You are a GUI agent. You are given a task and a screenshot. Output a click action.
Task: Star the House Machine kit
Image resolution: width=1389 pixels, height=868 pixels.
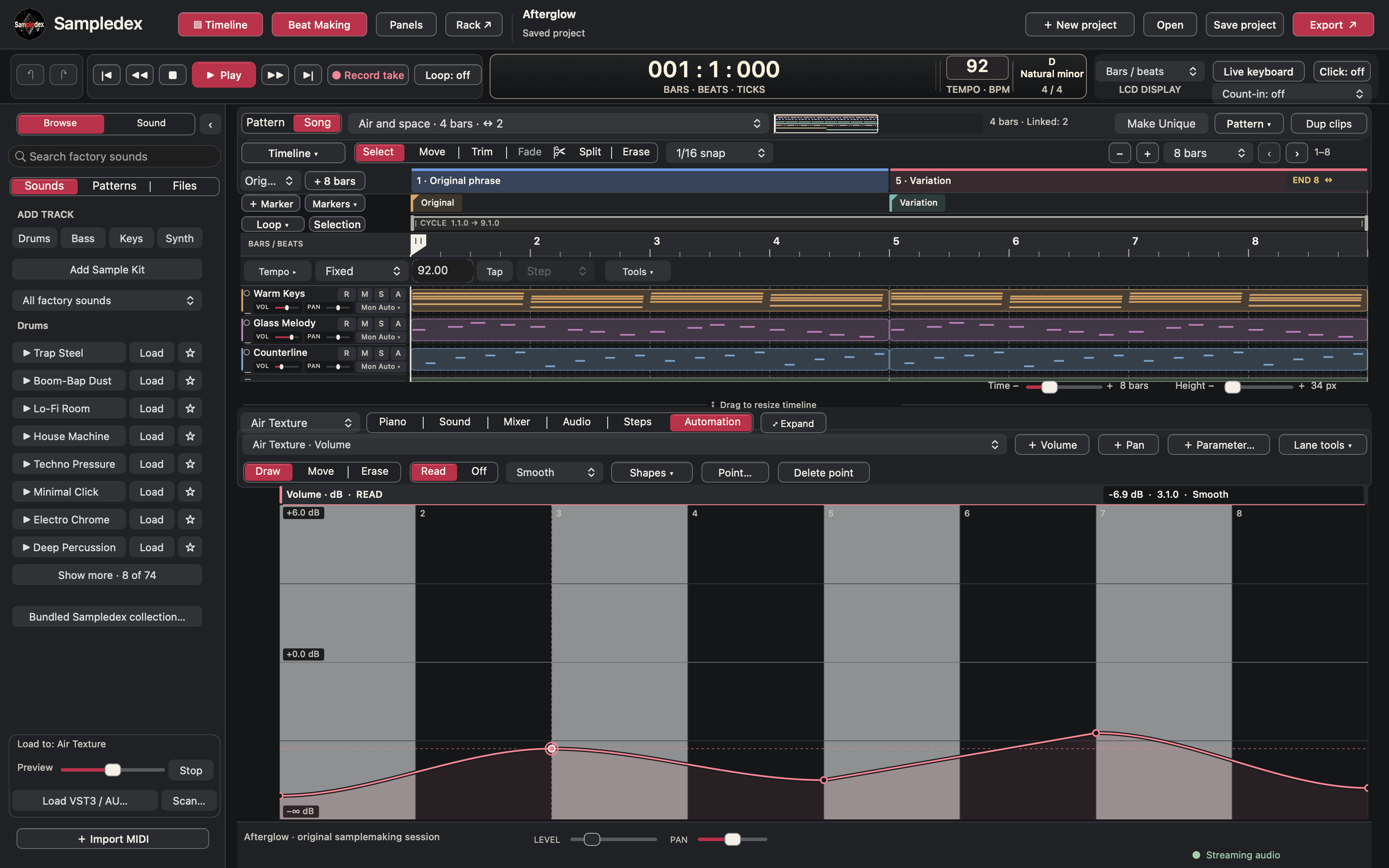point(190,436)
